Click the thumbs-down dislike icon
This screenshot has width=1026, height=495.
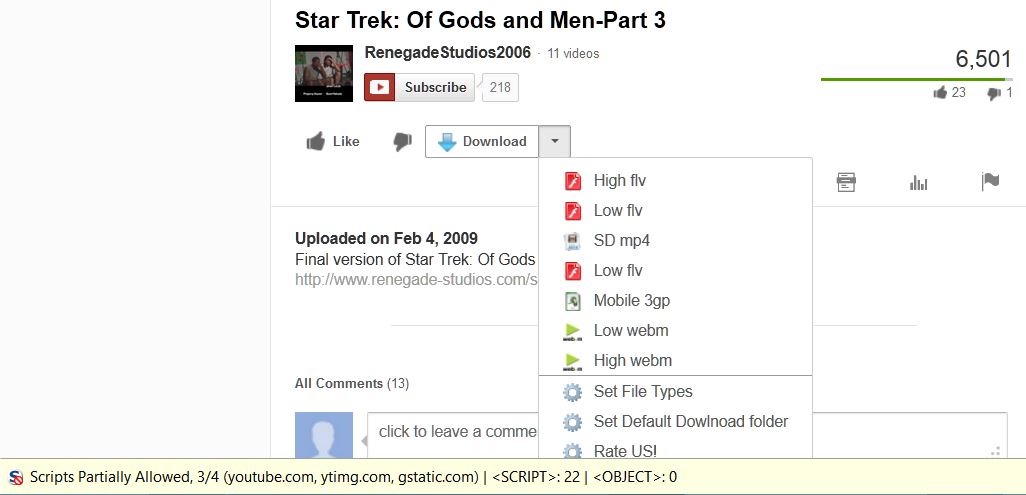tap(402, 141)
